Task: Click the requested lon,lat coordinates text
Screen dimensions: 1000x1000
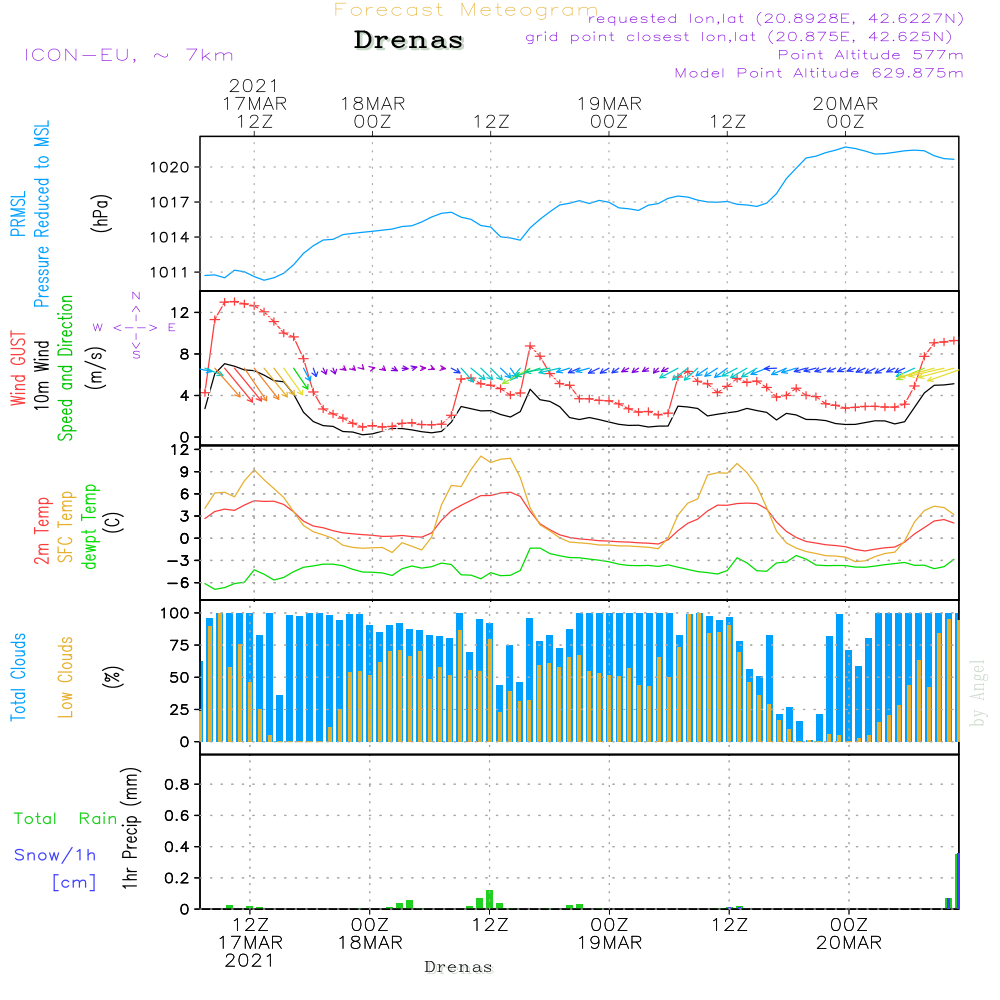Action: [x=775, y=19]
